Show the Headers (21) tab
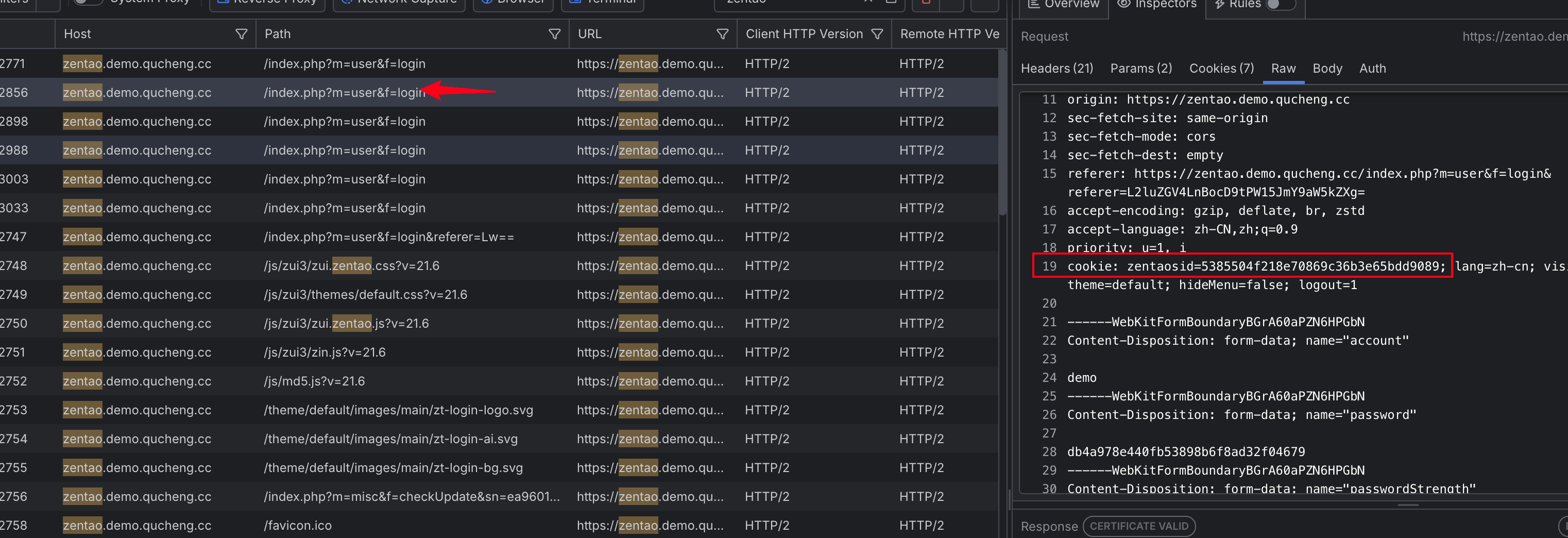The width and height of the screenshot is (1568, 538). click(1056, 68)
